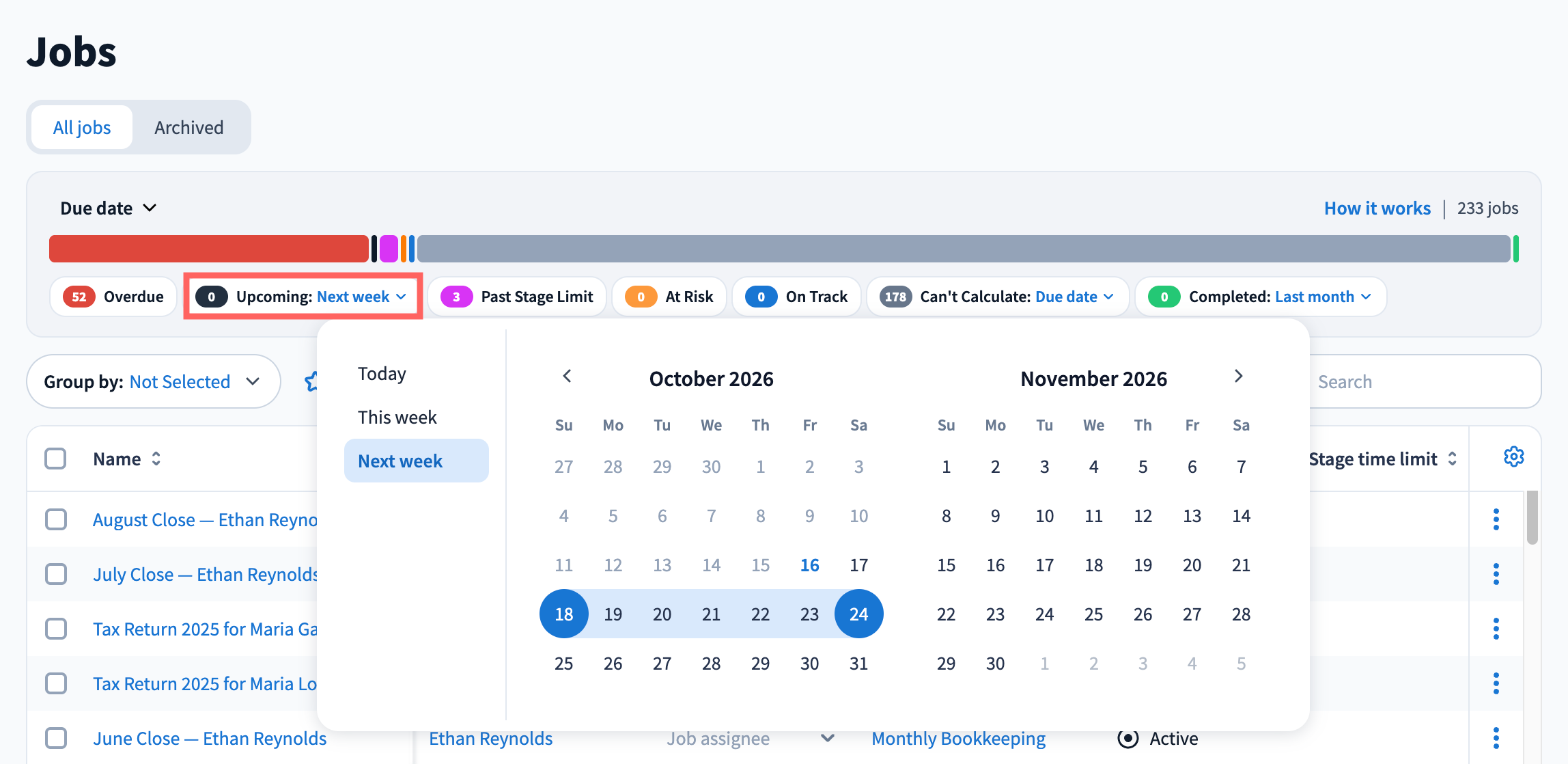Switch to the All jobs tab
This screenshot has height=764, width=1568.
(x=82, y=127)
